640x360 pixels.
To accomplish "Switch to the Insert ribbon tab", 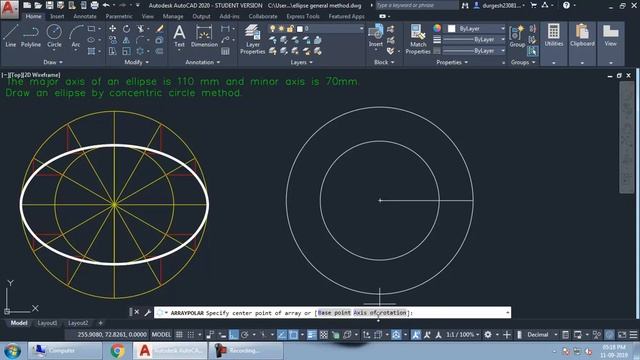I will (x=57, y=16).
